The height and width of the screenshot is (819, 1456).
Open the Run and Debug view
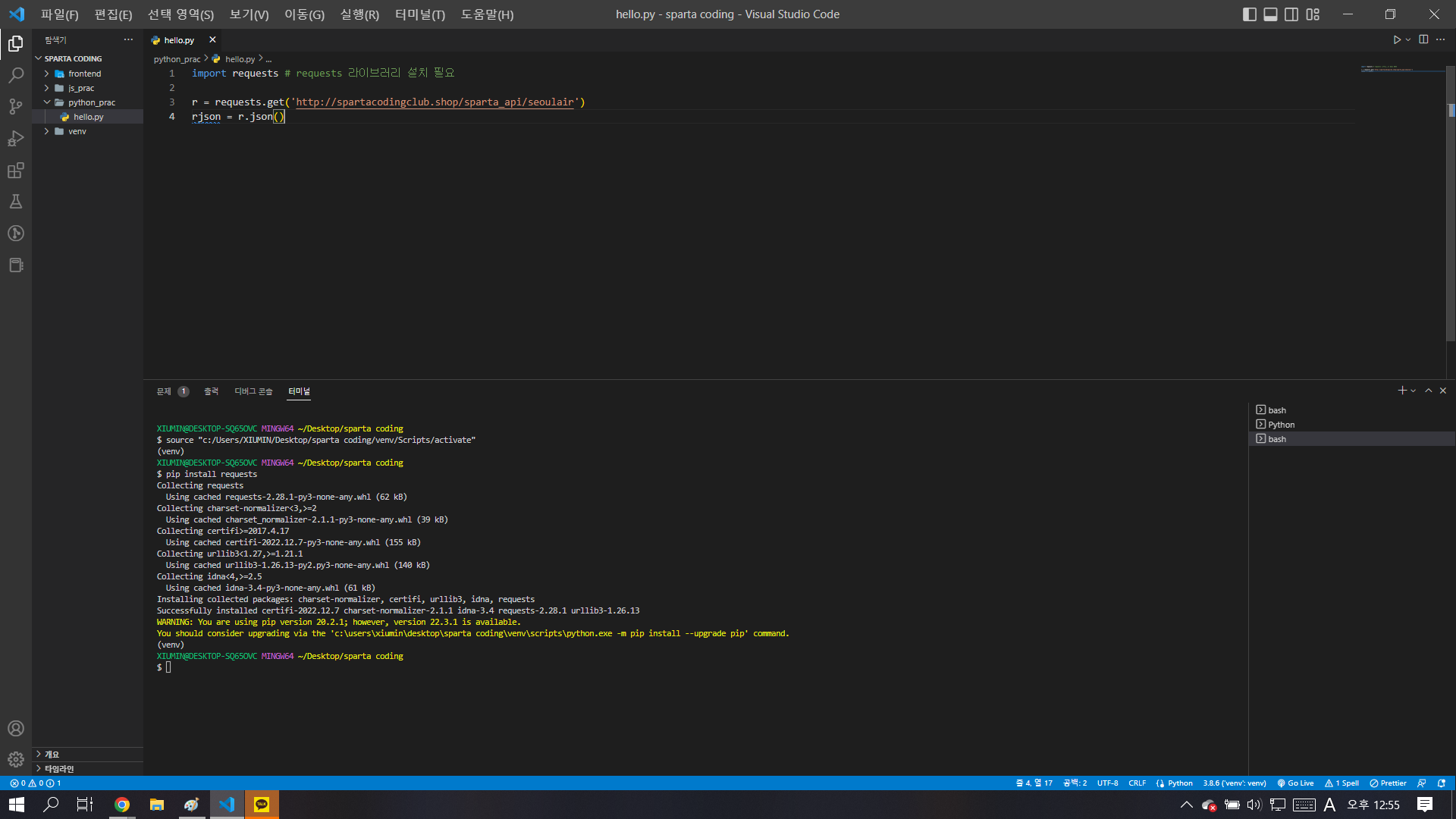[15, 139]
